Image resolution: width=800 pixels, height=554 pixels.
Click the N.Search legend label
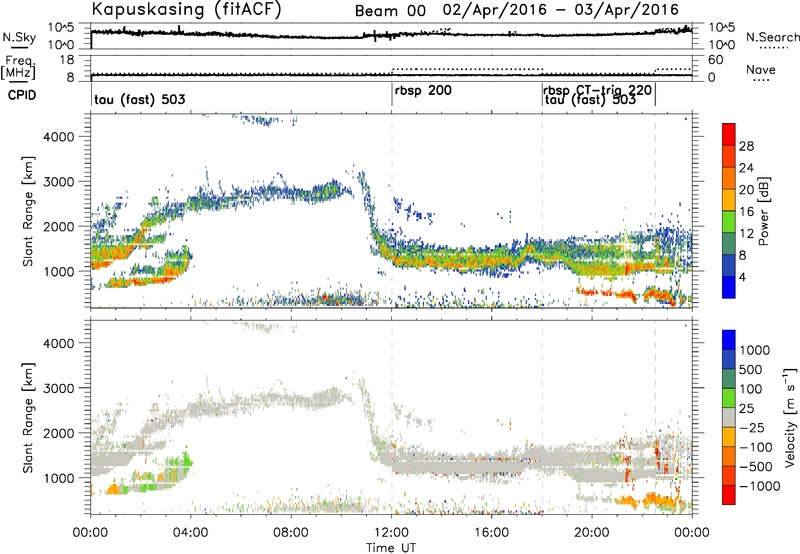click(773, 37)
